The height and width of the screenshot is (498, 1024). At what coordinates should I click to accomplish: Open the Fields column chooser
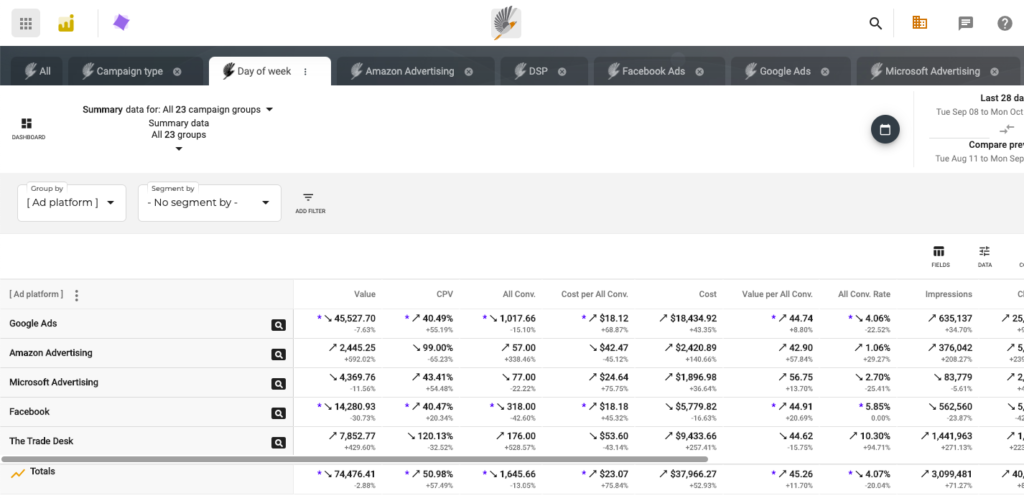pyautogui.click(x=938, y=256)
